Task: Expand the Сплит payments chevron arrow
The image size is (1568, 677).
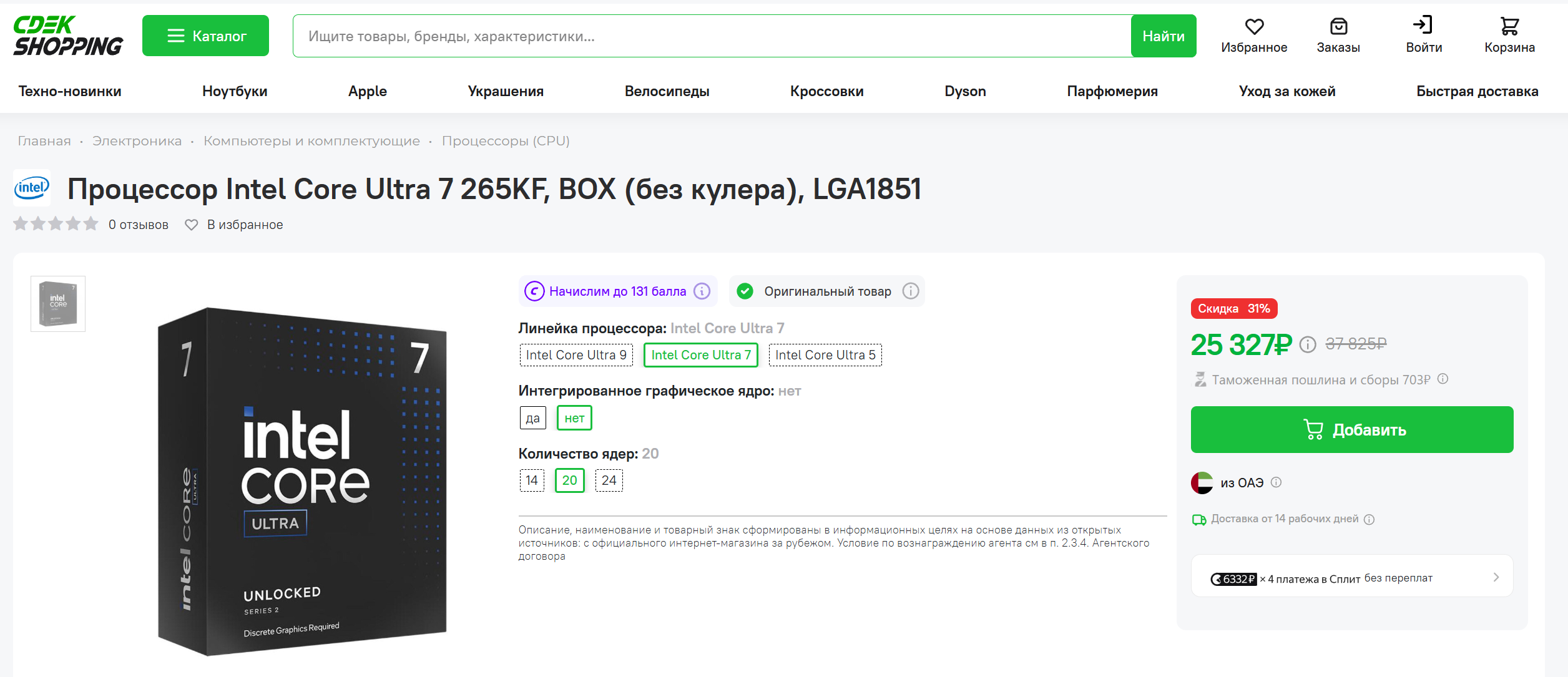Action: click(x=1496, y=577)
